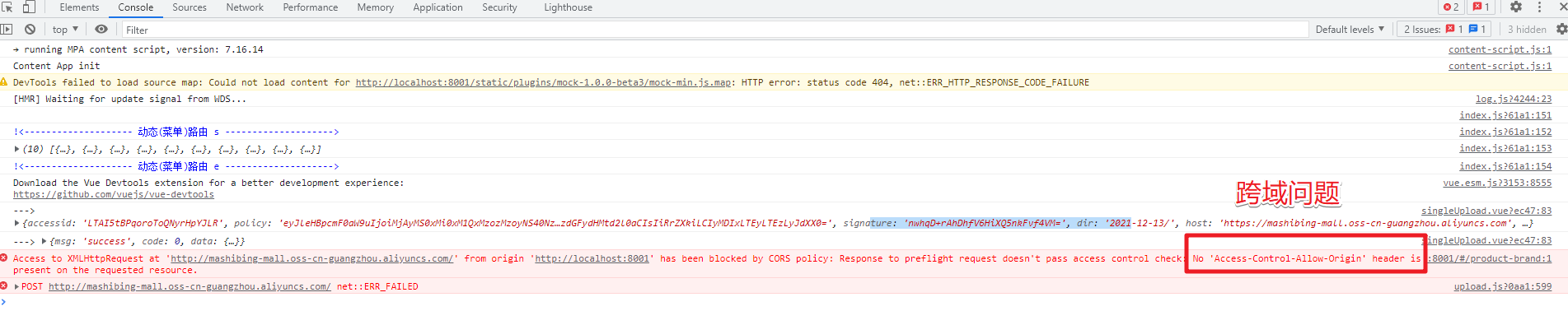Viewport: 1568px width, 311px height.
Task: Open source link index.js?61a1:152
Action: click(1505, 132)
